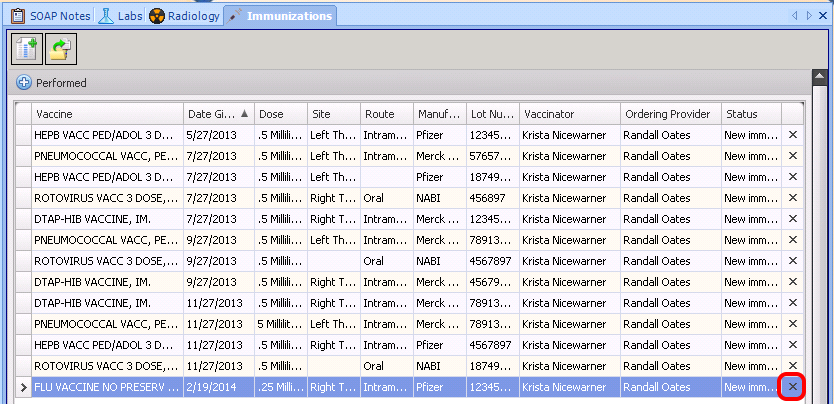Delete the 11/27/2013 DTAP-HIB vaccine row
Viewport: 834px width, 404px height.
(793, 303)
